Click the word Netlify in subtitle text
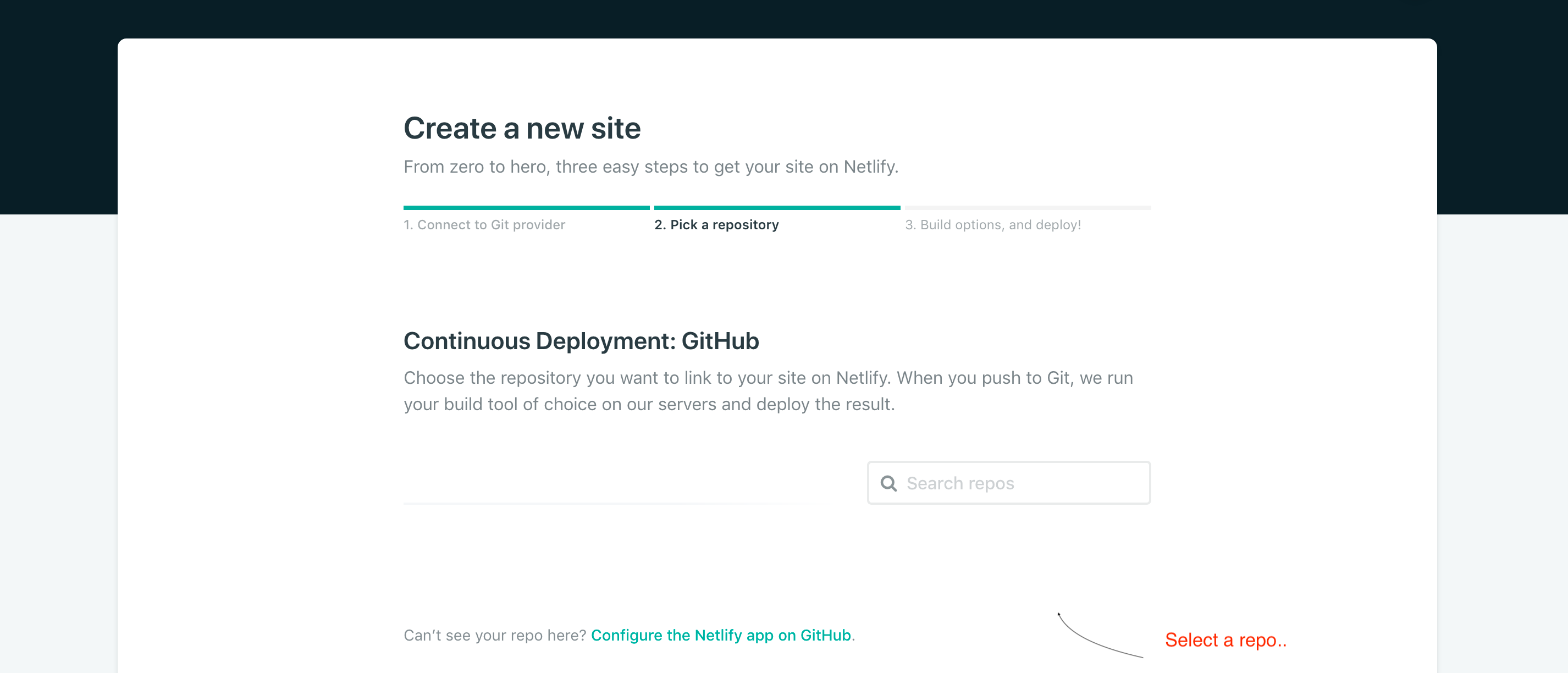The width and height of the screenshot is (1568, 673). click(869, 167)
